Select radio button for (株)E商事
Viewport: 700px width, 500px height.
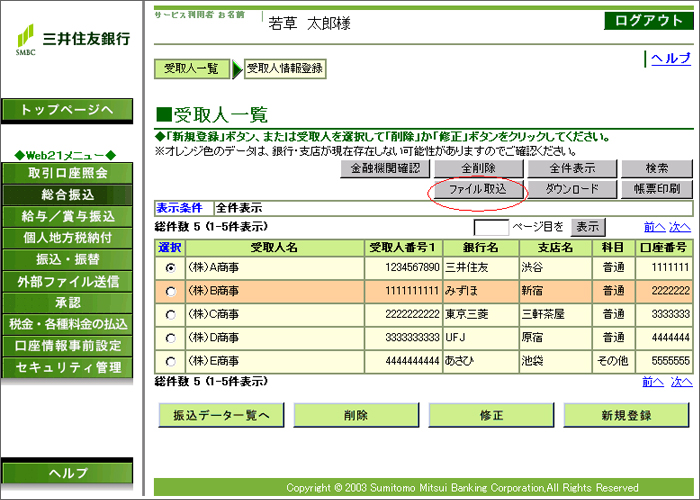tap(170, 361)
